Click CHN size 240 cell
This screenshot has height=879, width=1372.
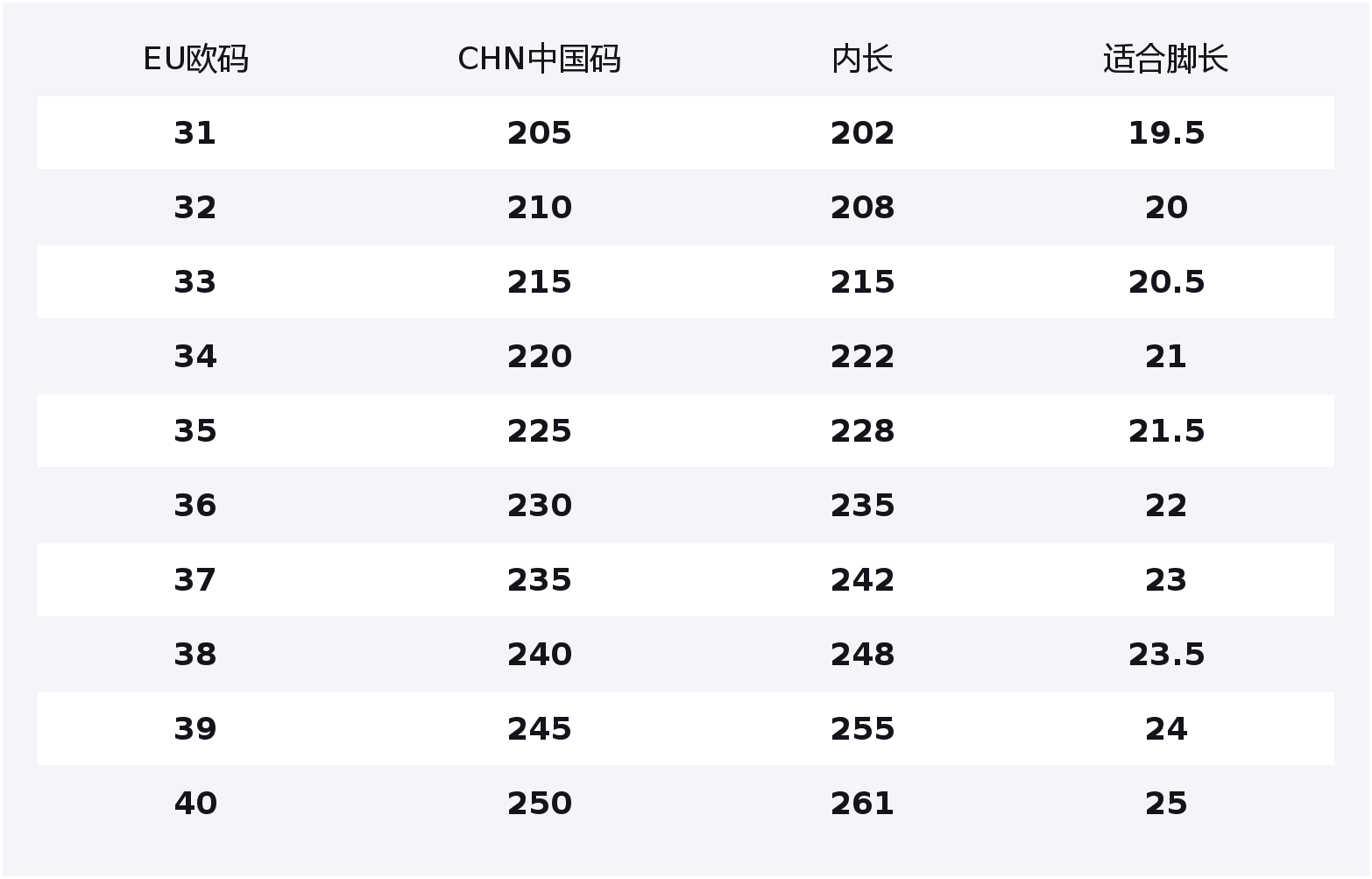(539, 655)
